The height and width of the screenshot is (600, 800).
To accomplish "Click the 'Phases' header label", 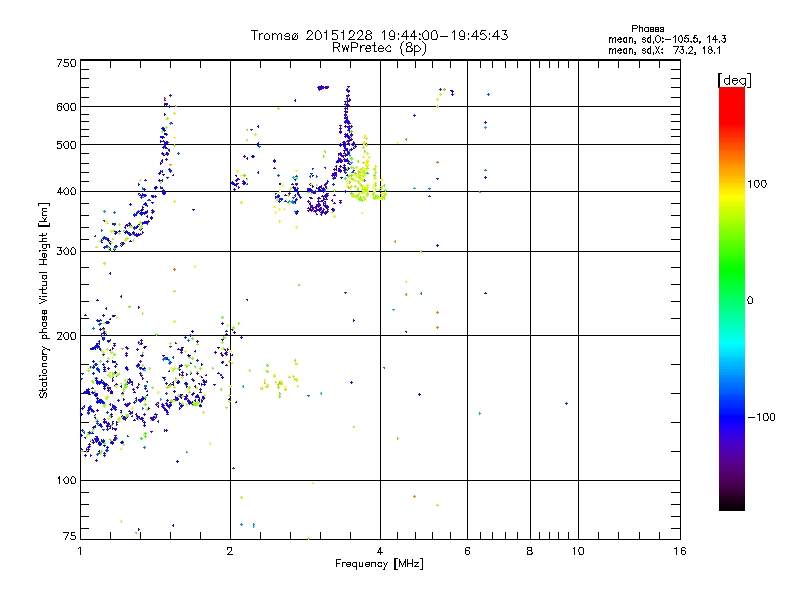I will click(647, 29).
